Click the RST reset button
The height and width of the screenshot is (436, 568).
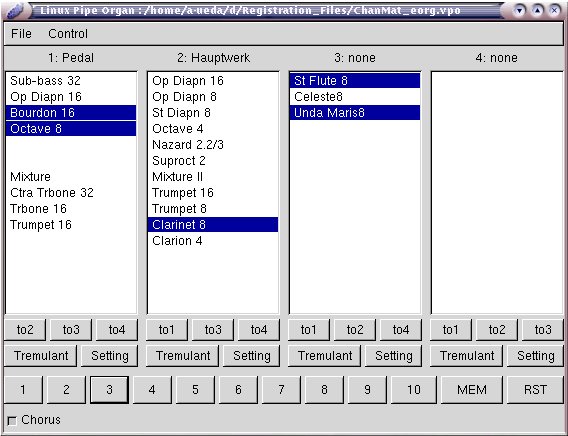pos(535,390)
